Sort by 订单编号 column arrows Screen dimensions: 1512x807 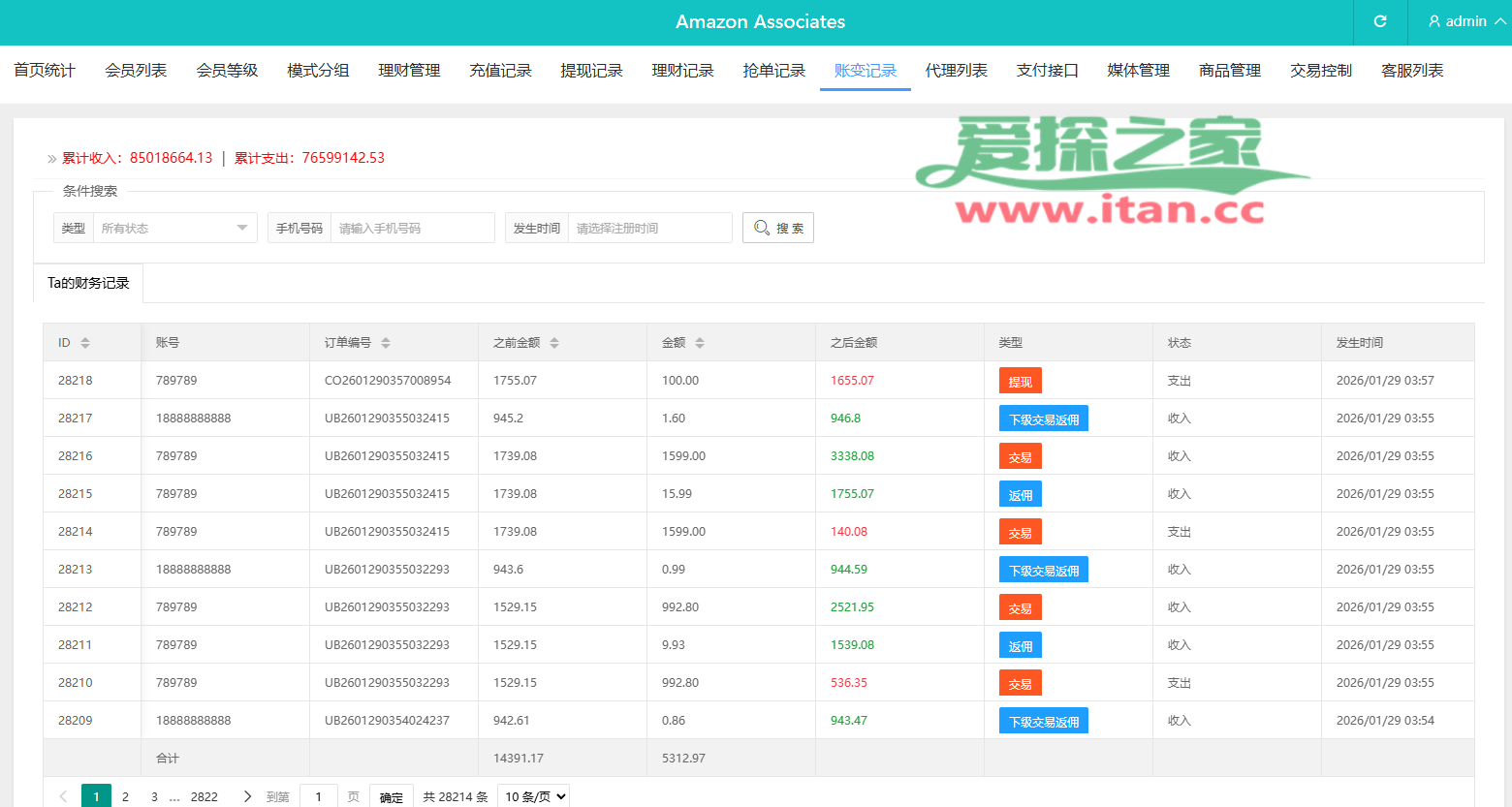[x=386, y=343]
